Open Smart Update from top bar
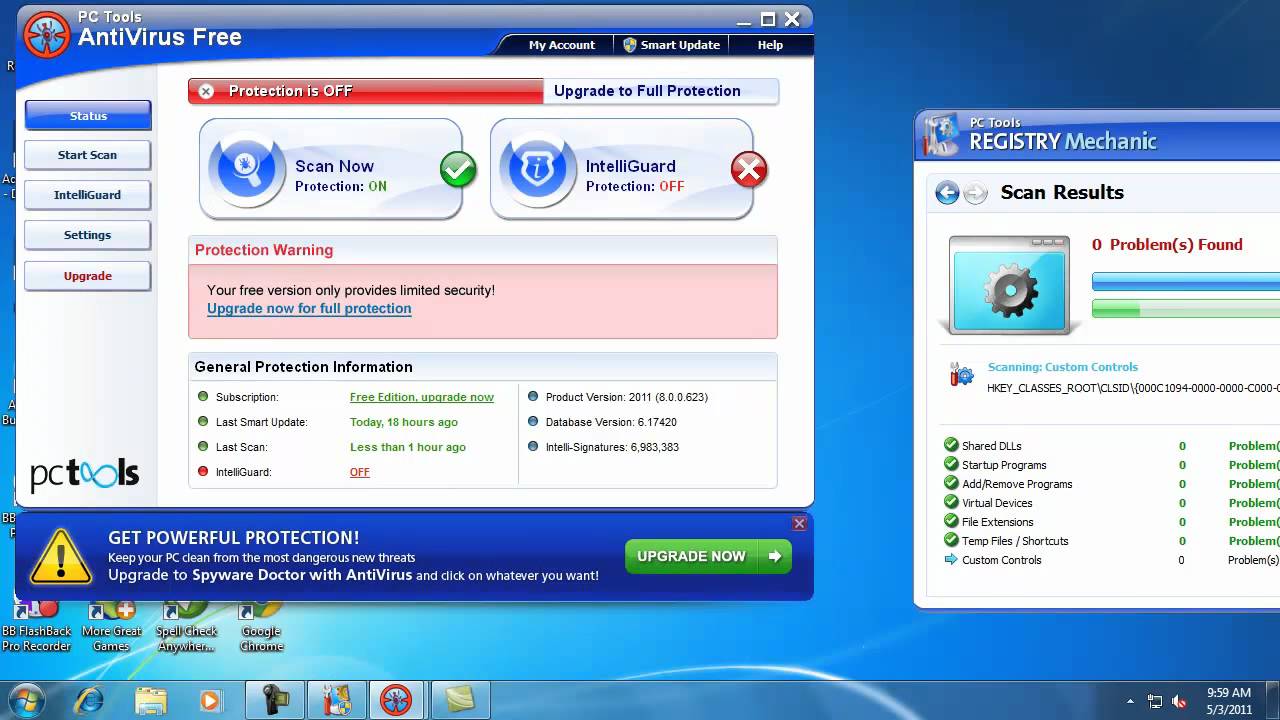Screen dimensions: 1280x720 (x=671, y=45)
